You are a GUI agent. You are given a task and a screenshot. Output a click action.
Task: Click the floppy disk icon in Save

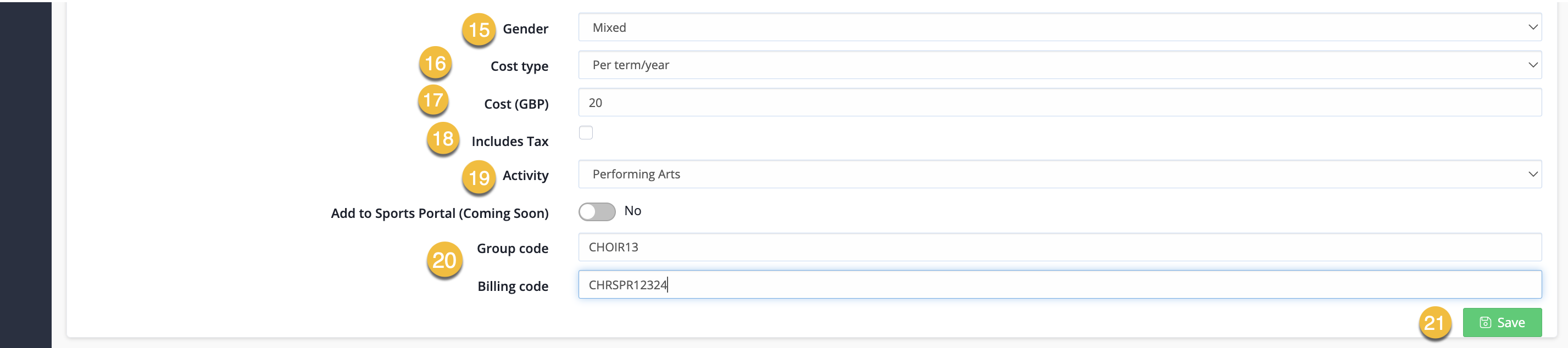point(1484,322)
